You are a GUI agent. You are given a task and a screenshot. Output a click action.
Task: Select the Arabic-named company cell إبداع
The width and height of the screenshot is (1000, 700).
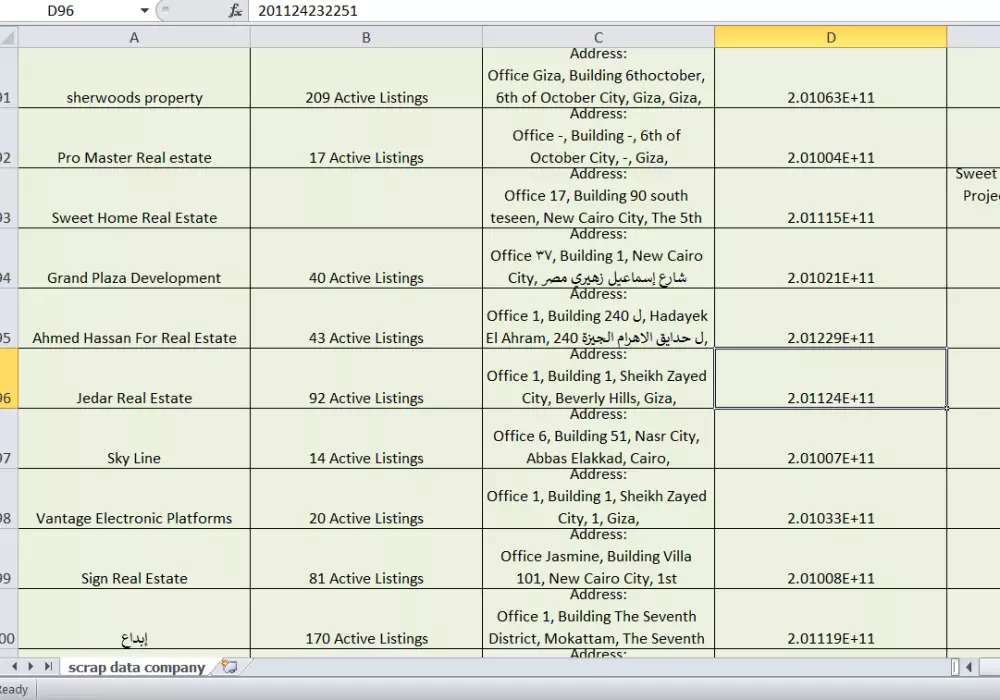(x=134, y=619)
